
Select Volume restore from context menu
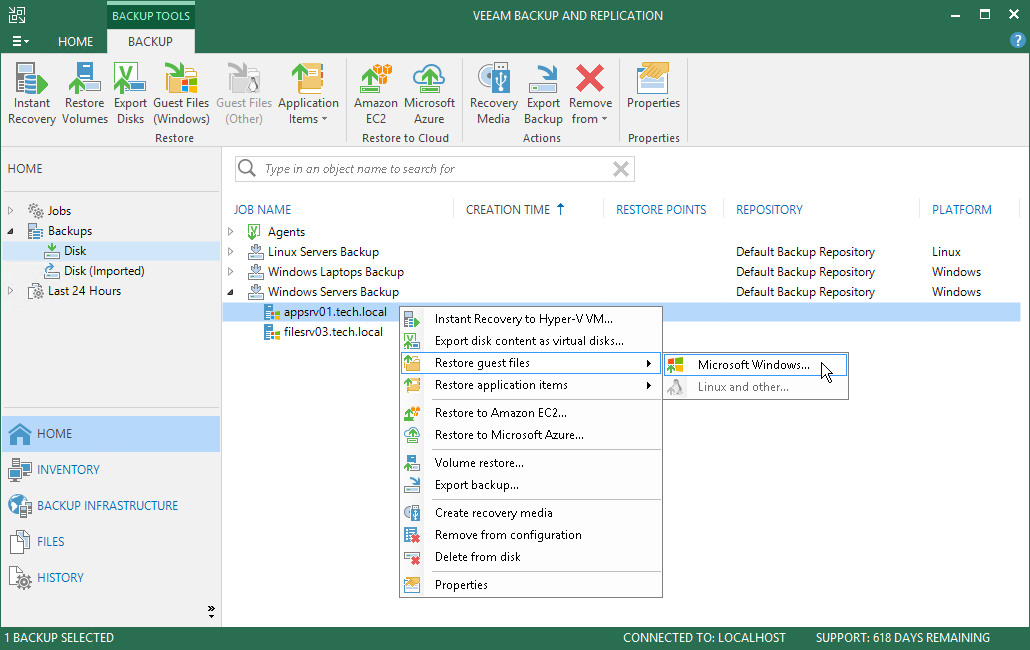pos(531,463)
